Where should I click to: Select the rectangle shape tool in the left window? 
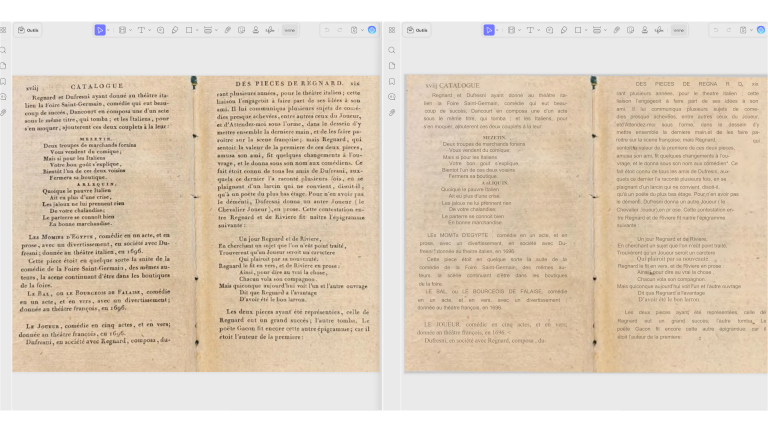click(189, 30)
